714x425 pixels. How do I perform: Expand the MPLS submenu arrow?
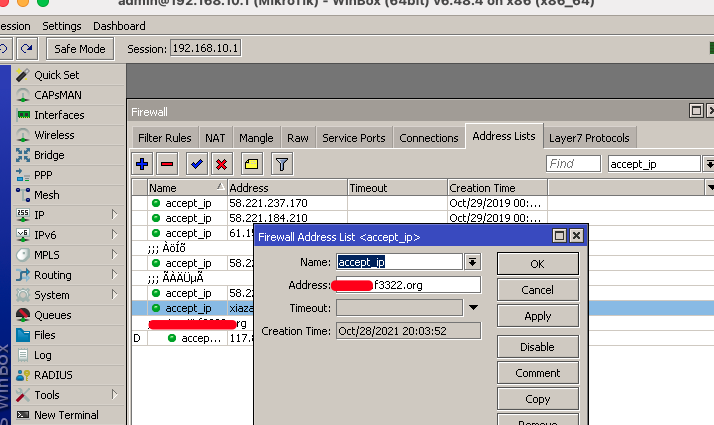point(115,255)
